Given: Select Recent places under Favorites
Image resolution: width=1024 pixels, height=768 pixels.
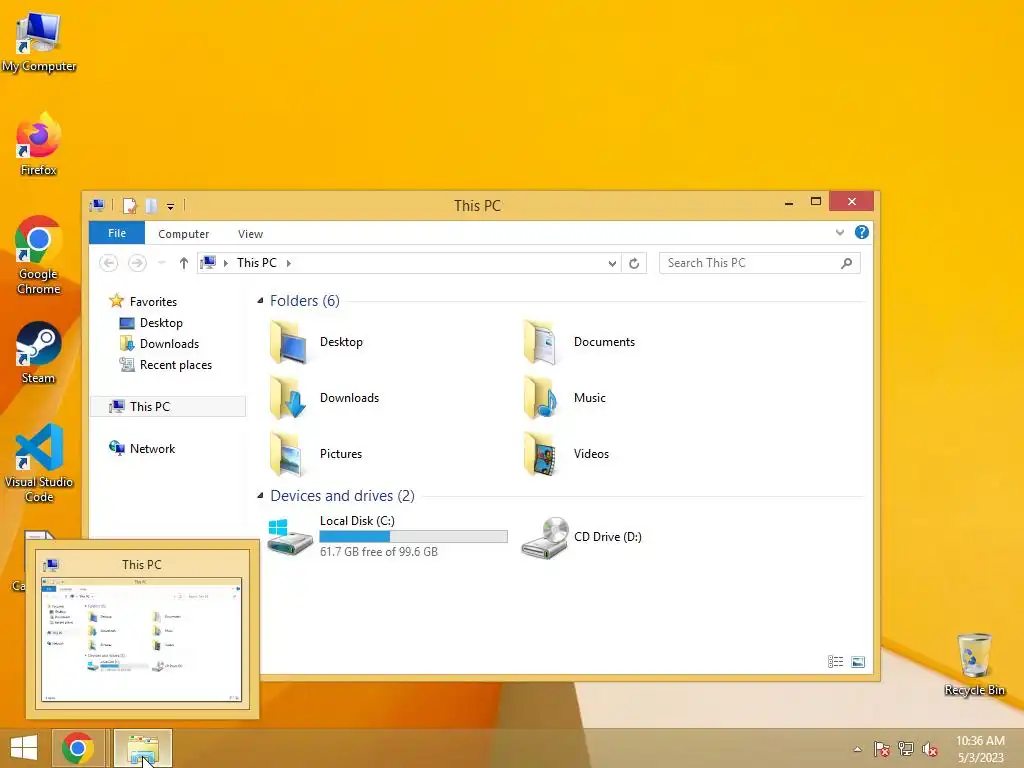Looking at the screenshot, I should pyautogui.click(x=166, y=364).
